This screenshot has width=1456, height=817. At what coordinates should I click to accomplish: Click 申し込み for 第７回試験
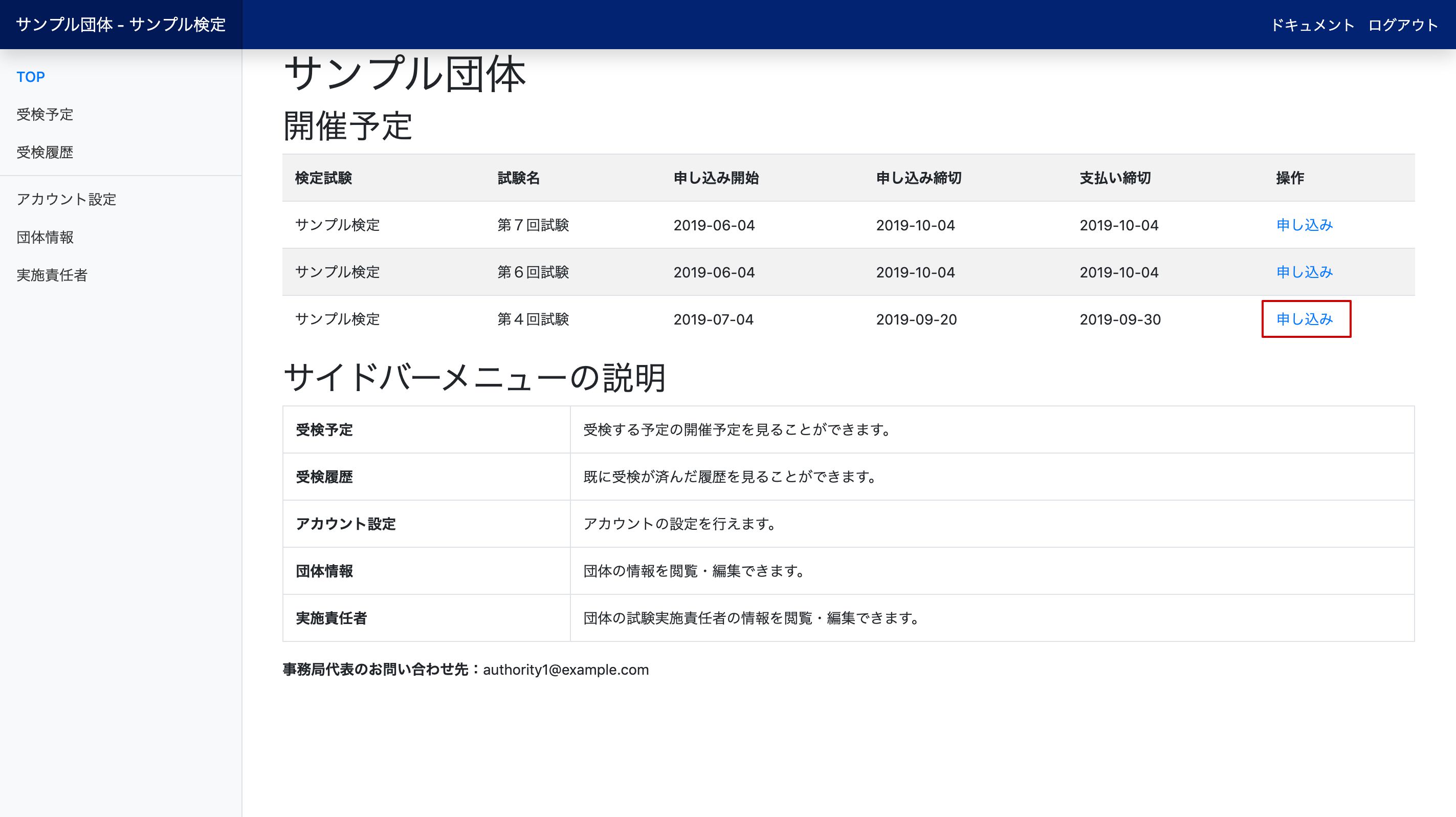1305,225
